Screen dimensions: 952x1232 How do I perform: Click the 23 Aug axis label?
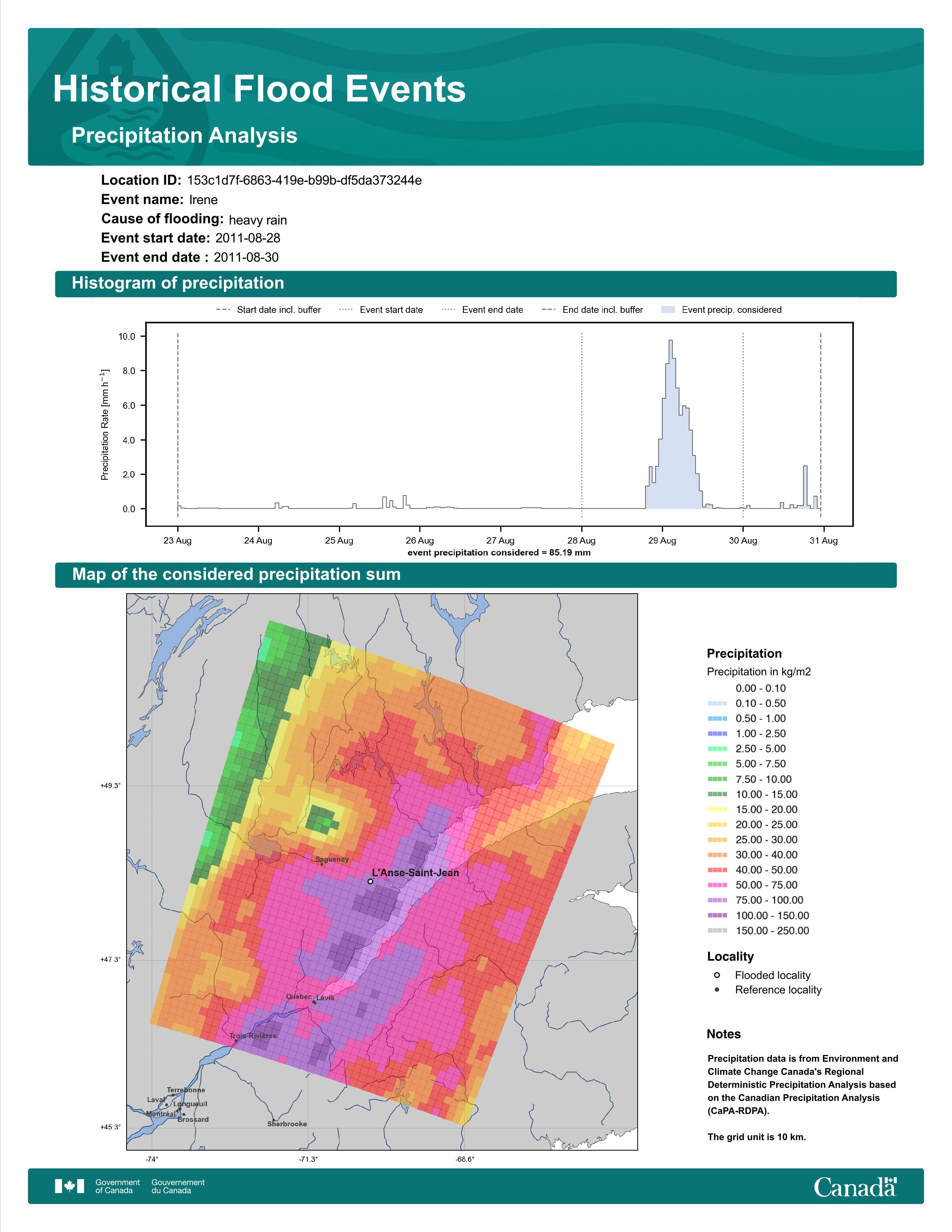(178, 541)
